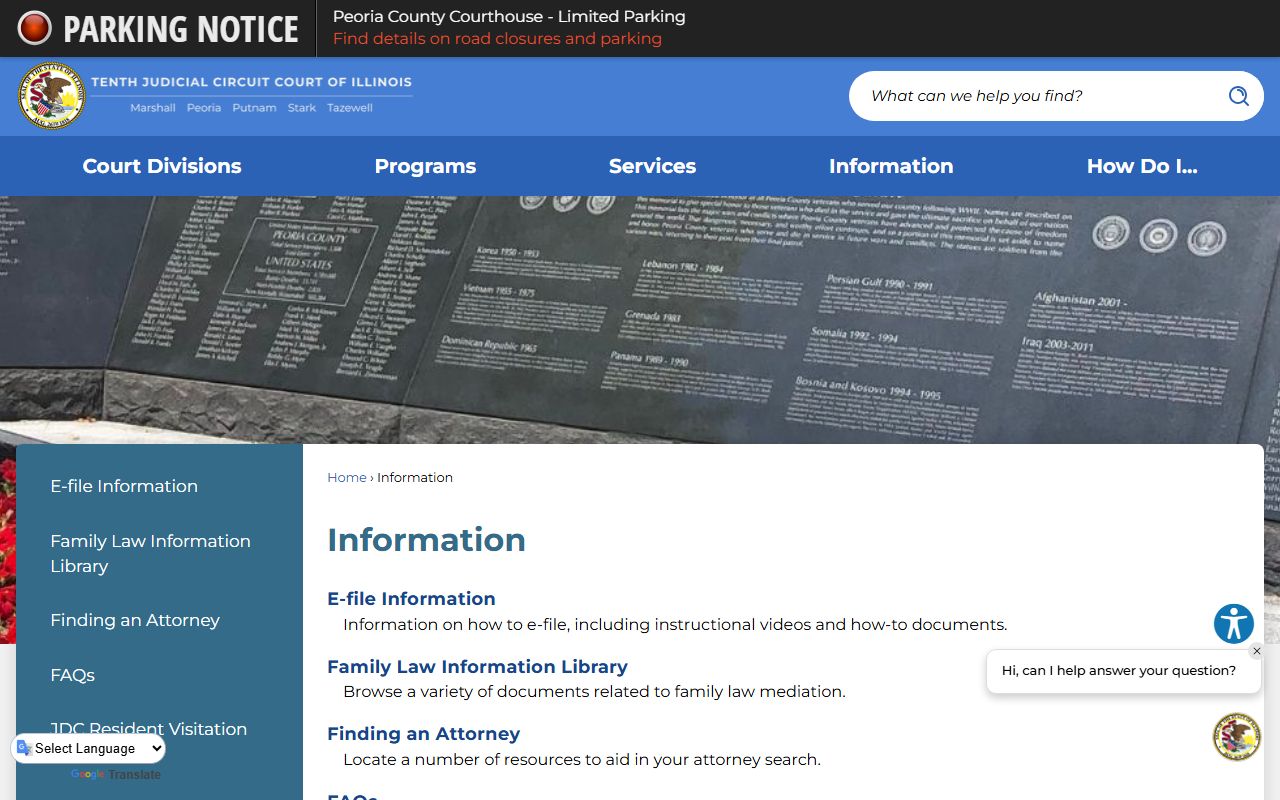Viewport: 1280px width, 800px height.
Task: Click the county list Marshall Peoria Putnam Stark Tazewell
Action: click(251, 108)
